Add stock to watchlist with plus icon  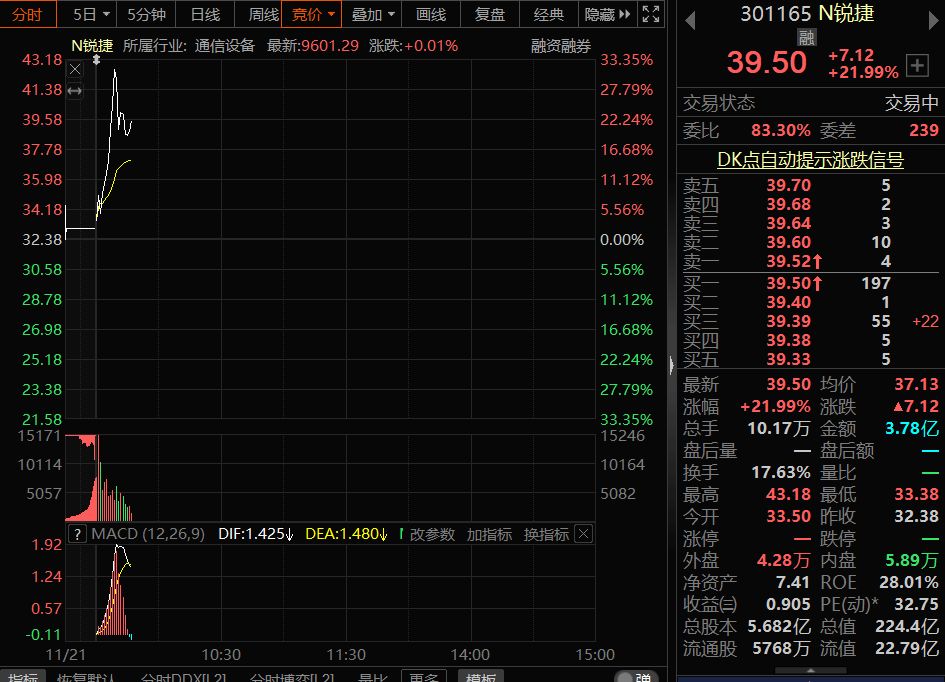(x=916, y=66)
